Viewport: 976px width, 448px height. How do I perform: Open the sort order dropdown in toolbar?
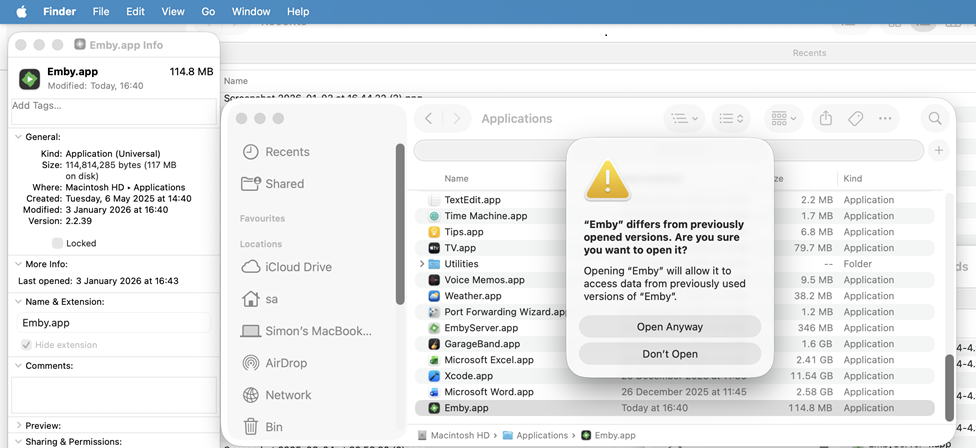click(x=731, y=118)
